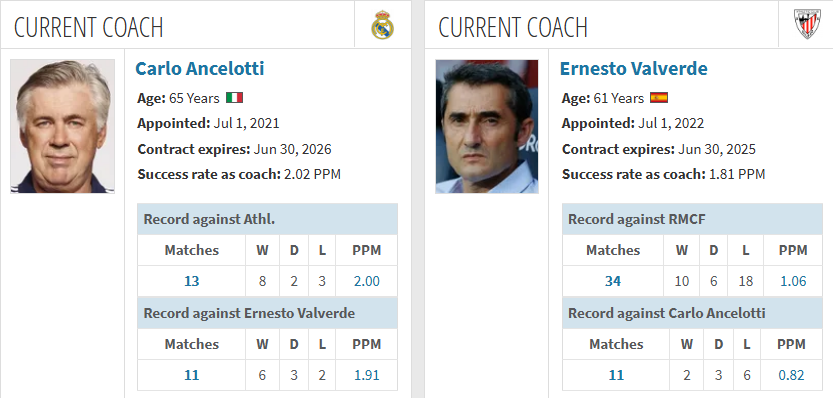Click the 1.91 PPM value link
This screenshot has width=833, height=398.
(367, 375)
